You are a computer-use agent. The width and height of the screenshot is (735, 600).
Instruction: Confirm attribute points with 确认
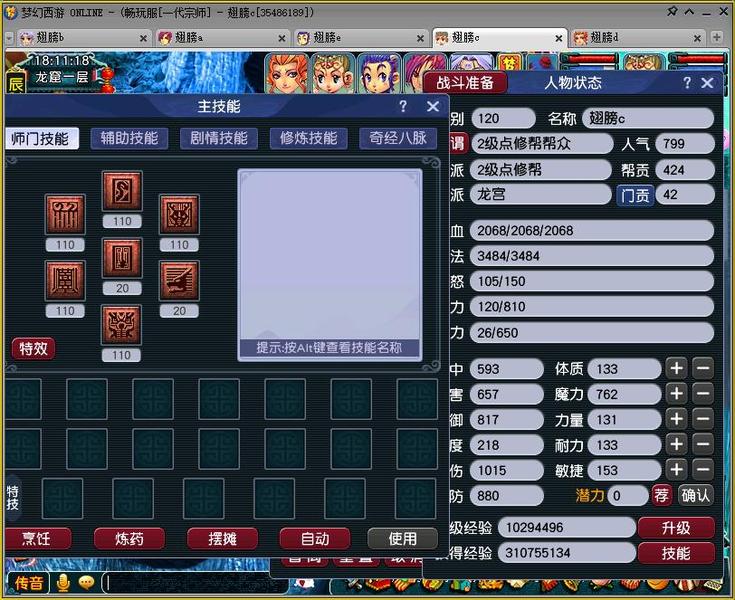[696, 495]
